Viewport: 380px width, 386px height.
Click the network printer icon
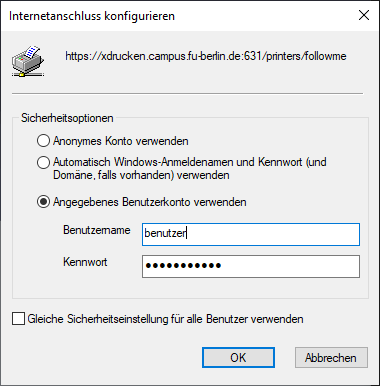[x=28, y=61]
